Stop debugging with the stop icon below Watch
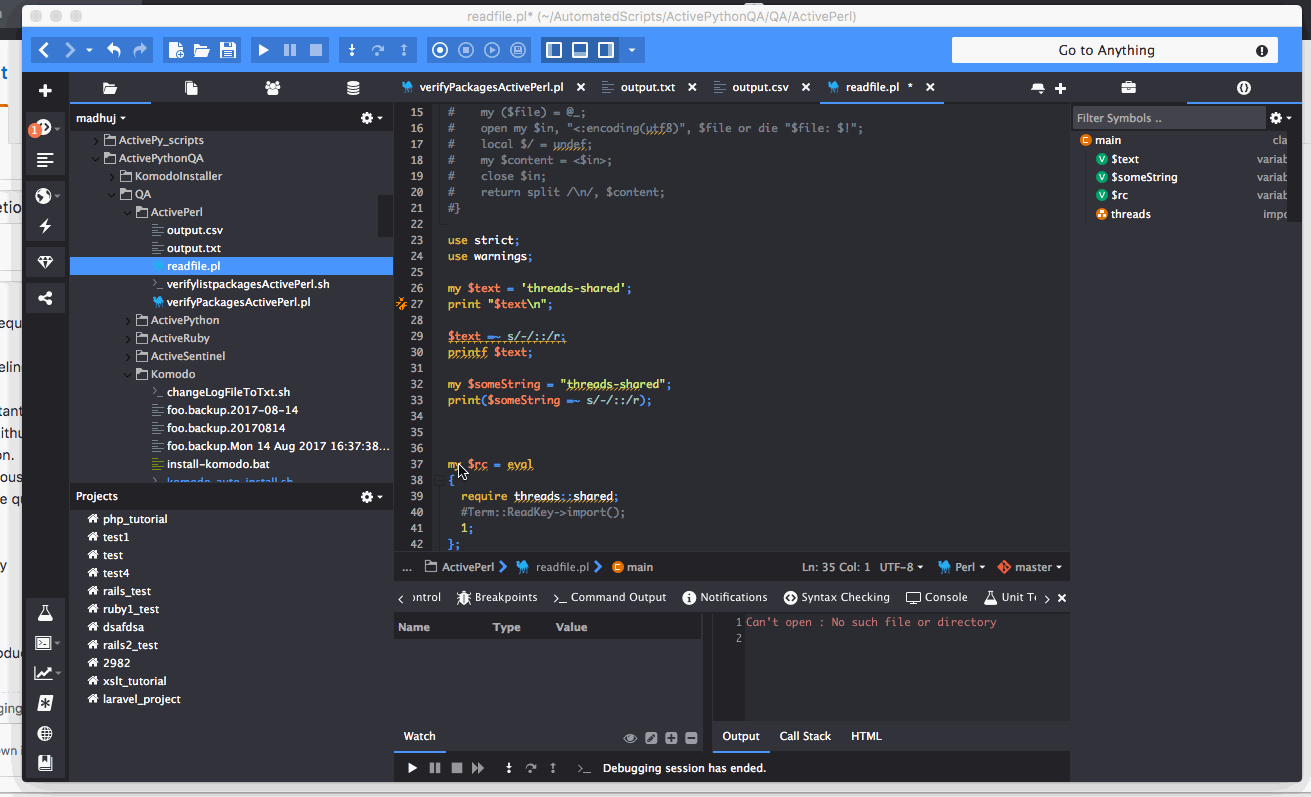This screenshot has height=797, width=1311. (457, 768)
